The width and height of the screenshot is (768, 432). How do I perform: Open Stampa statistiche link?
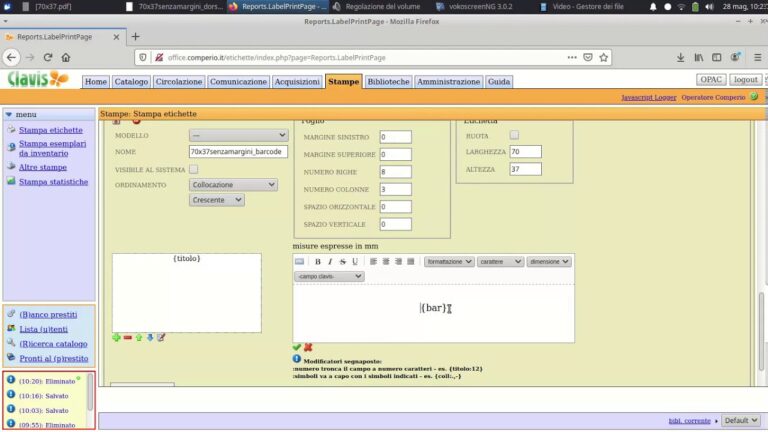tap(53, 182)
